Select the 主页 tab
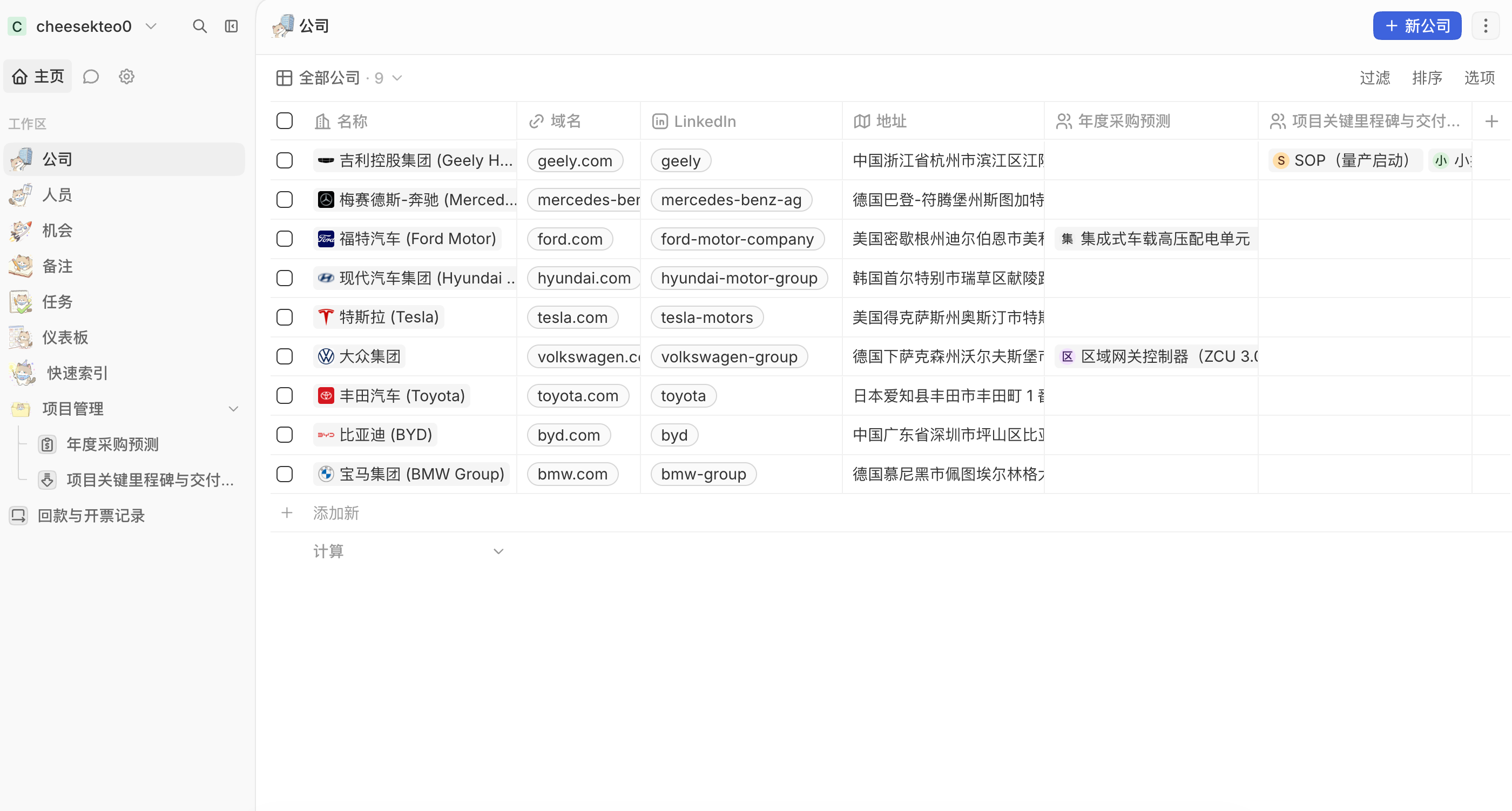 pos(38,76)
